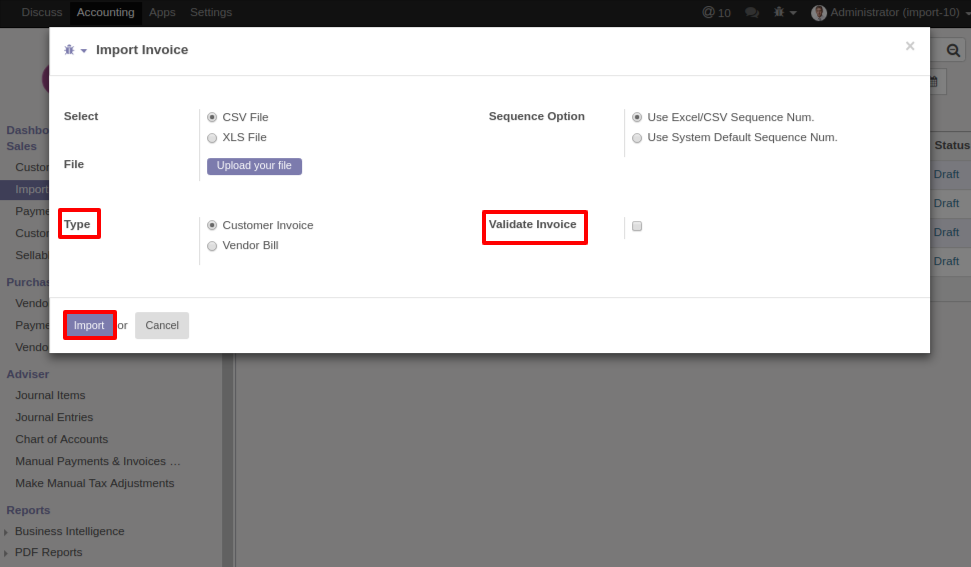
Task: Click the Upload your file button
Action: point(254,166)
